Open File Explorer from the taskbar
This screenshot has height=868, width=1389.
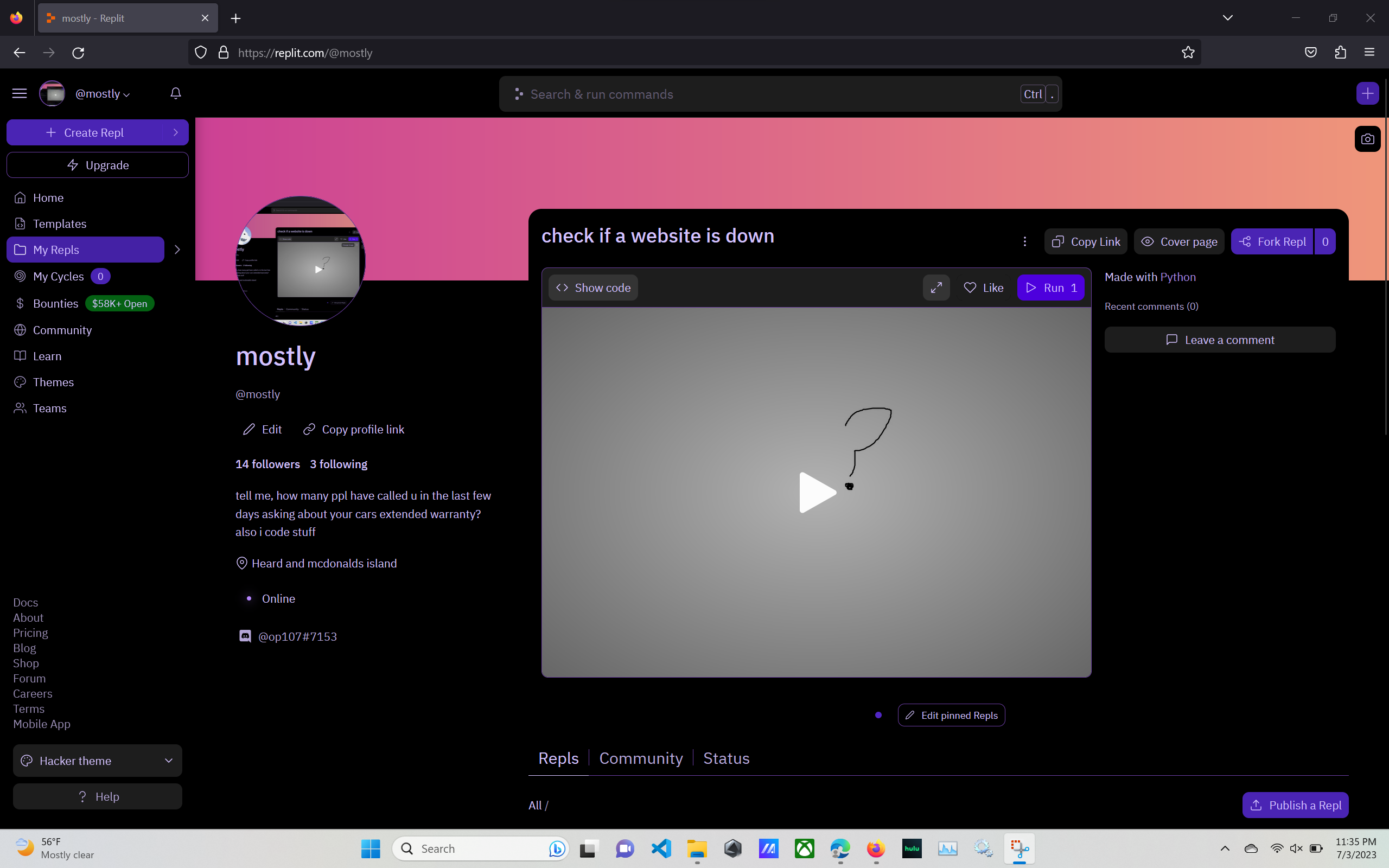click(x=697, y=848)
